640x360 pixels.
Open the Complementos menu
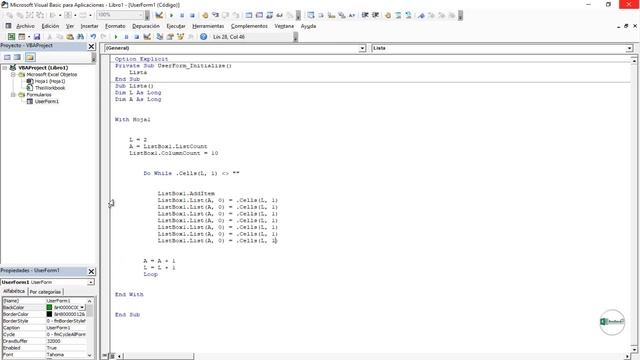coord(249,26)
